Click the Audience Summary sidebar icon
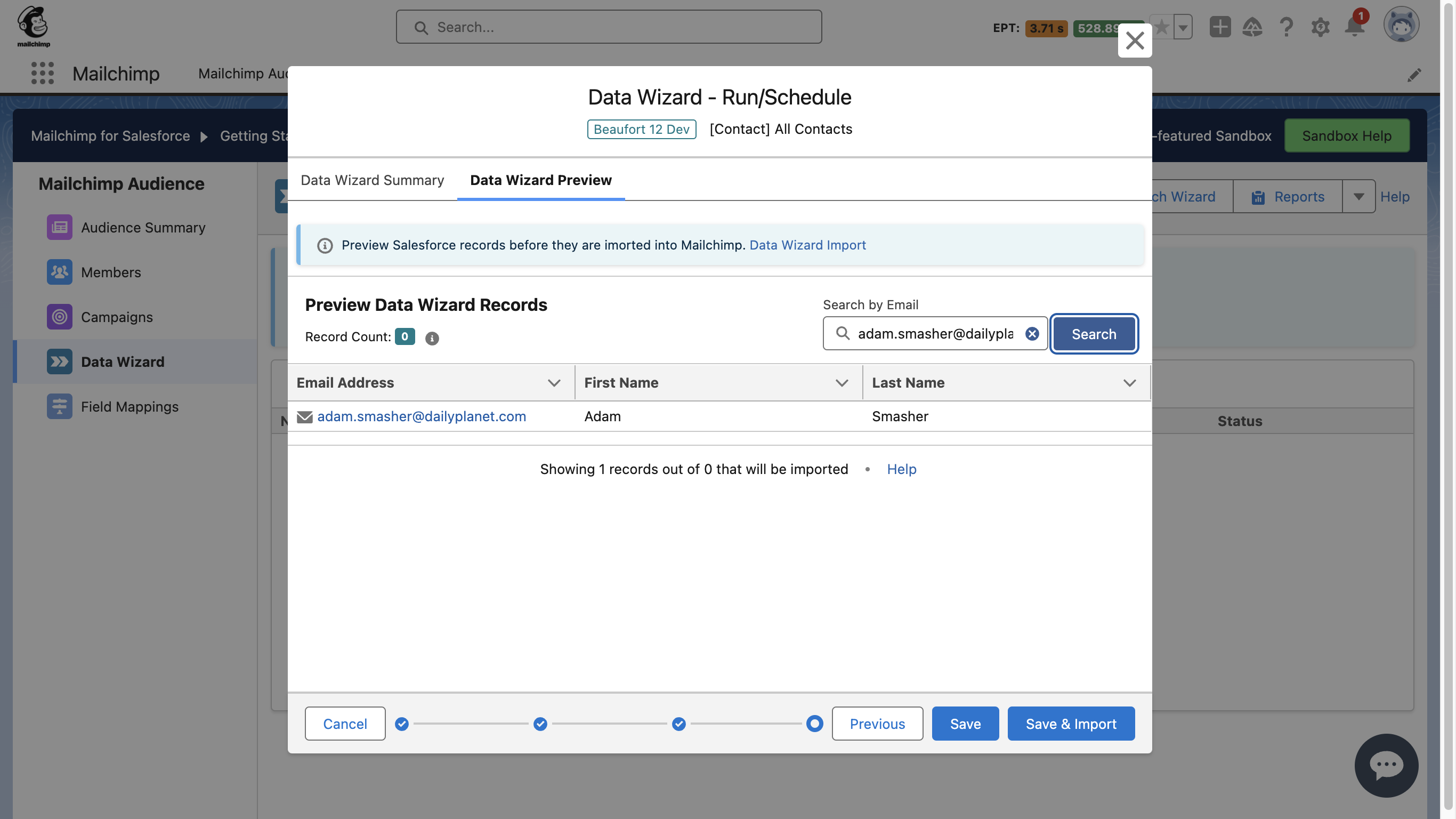Screen dimensions: 1456x819 pyautogui.click(x=59, y=227)
